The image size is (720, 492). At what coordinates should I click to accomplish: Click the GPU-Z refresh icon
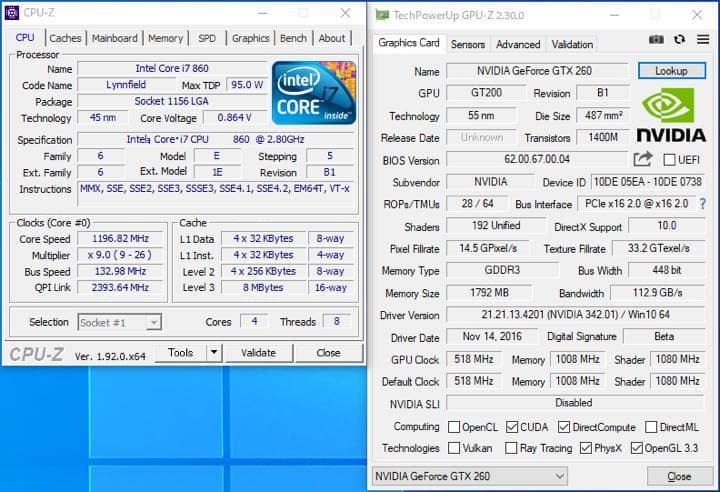coord(679,39)
